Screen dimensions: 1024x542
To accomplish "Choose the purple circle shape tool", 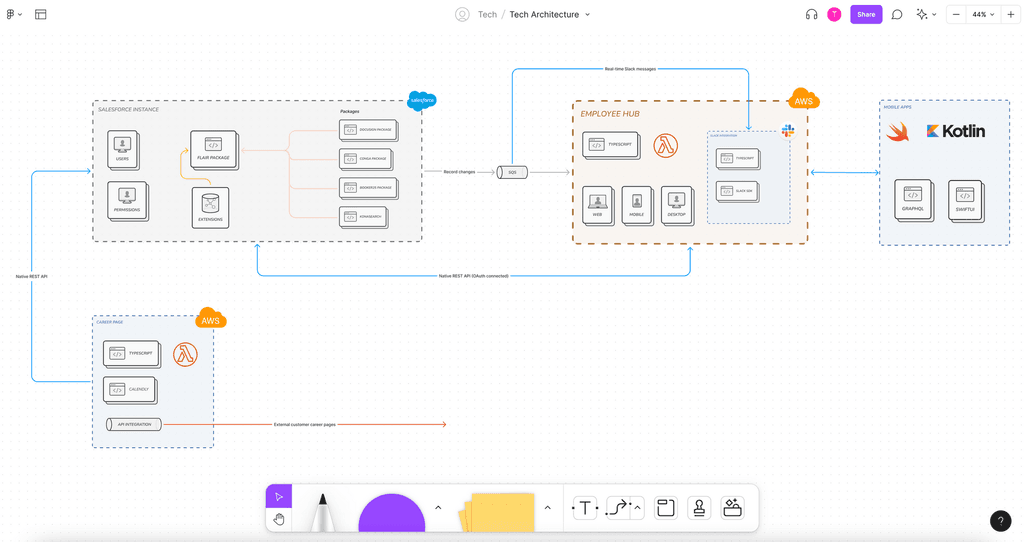I will pos(392,513).
